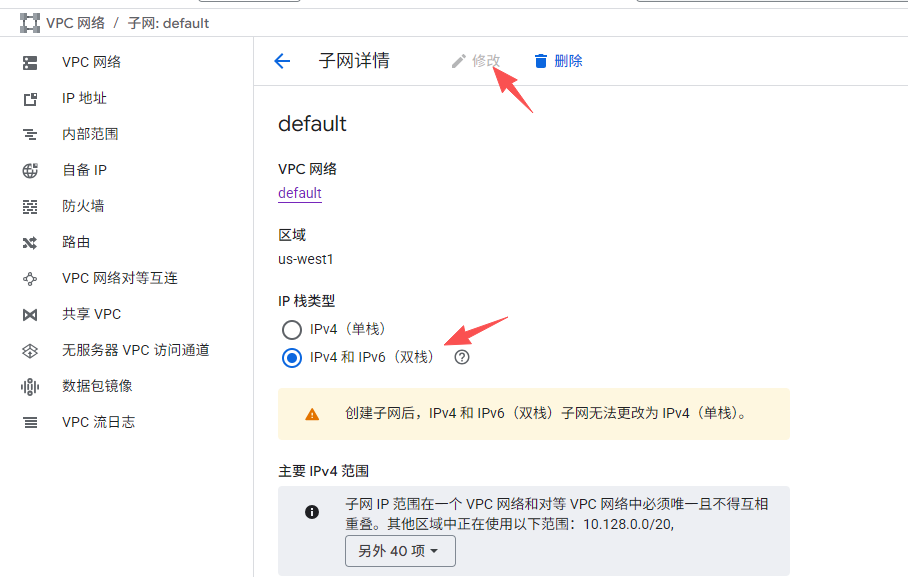Select the IPv4（单栈）radio option

point(290,329)
